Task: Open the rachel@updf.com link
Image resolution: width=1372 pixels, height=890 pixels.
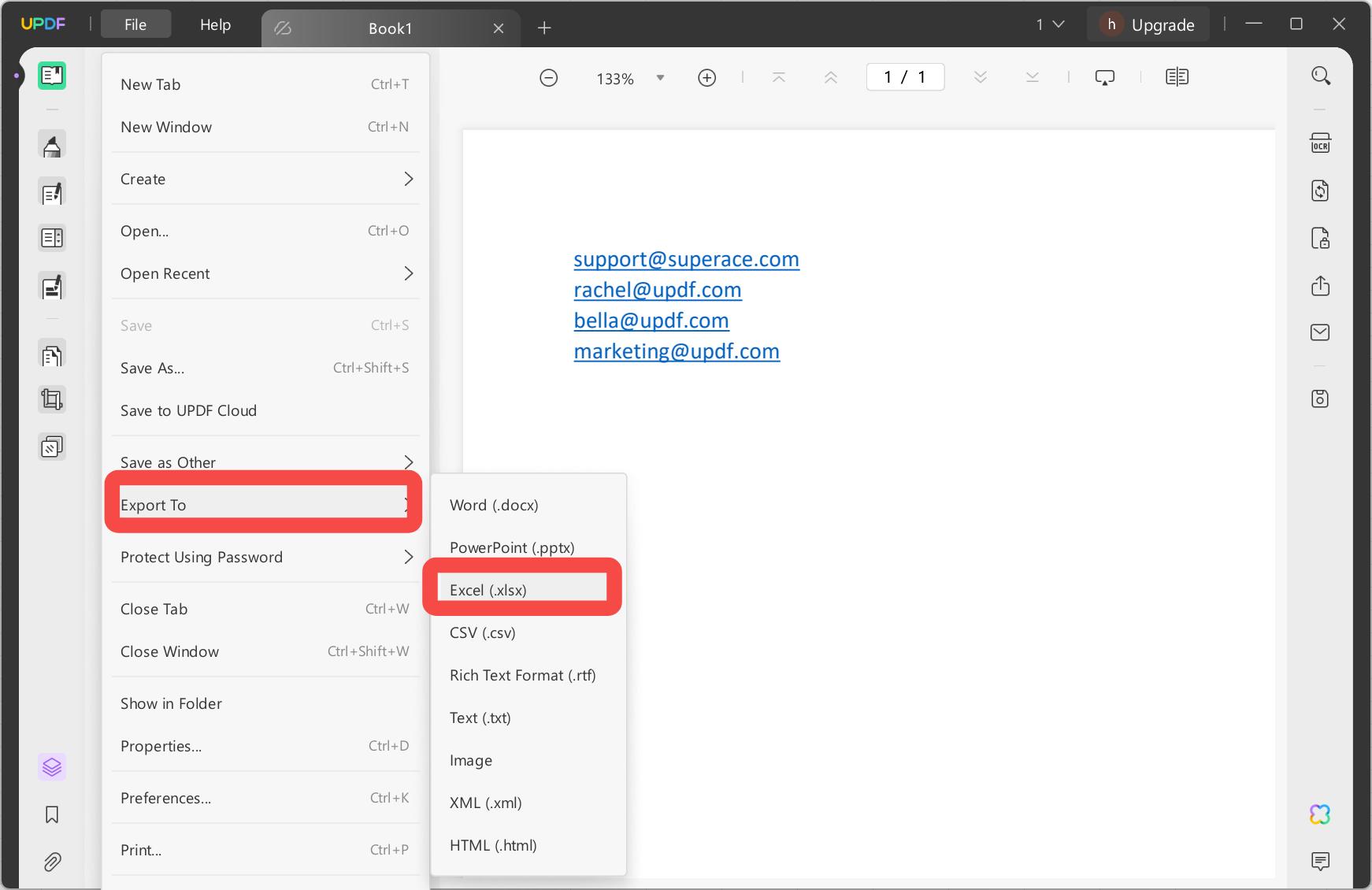Action: click(657, 290)
